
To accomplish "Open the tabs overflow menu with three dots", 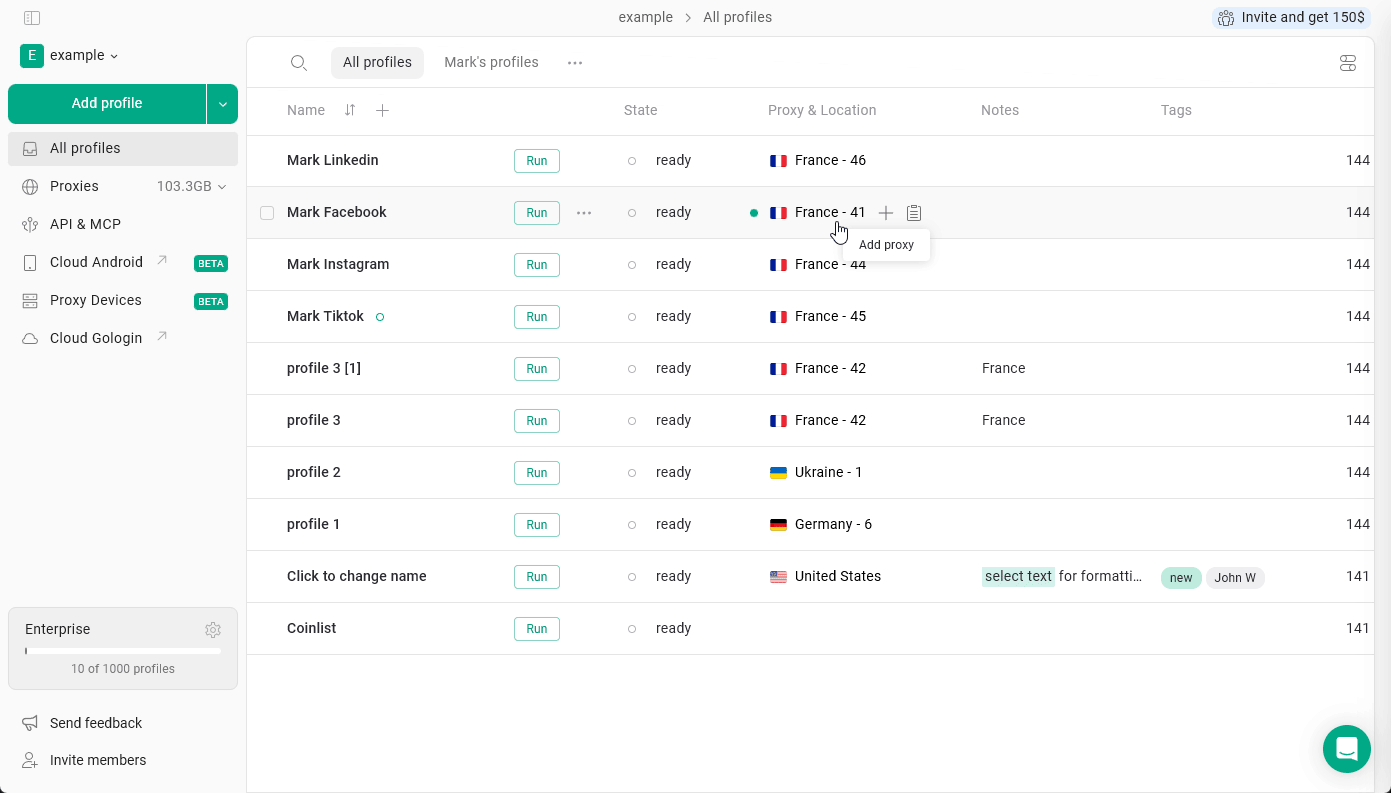I will pyautogui.click(x=574, y=62).
